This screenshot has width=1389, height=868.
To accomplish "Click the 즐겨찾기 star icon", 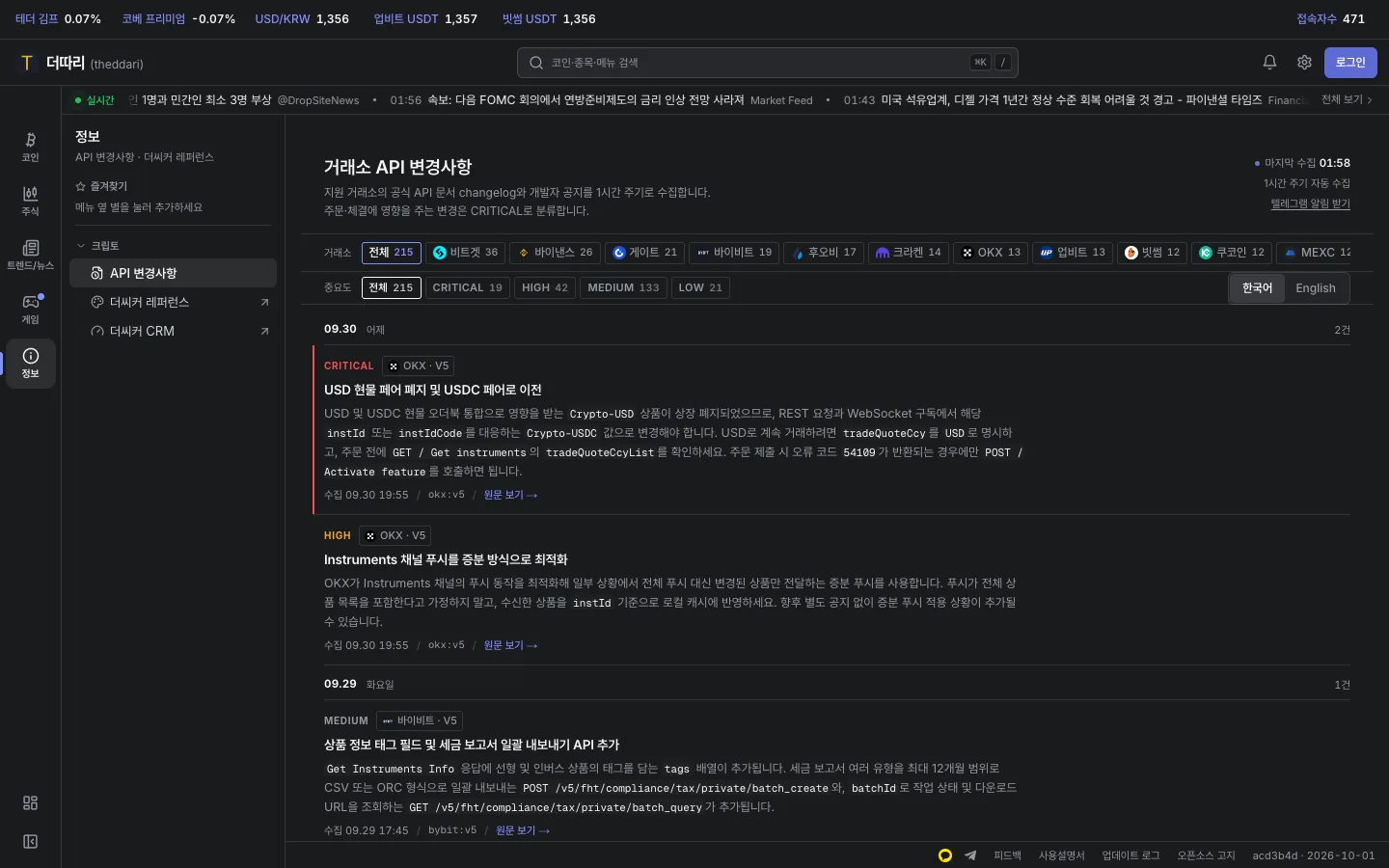I will click(81, 186).
